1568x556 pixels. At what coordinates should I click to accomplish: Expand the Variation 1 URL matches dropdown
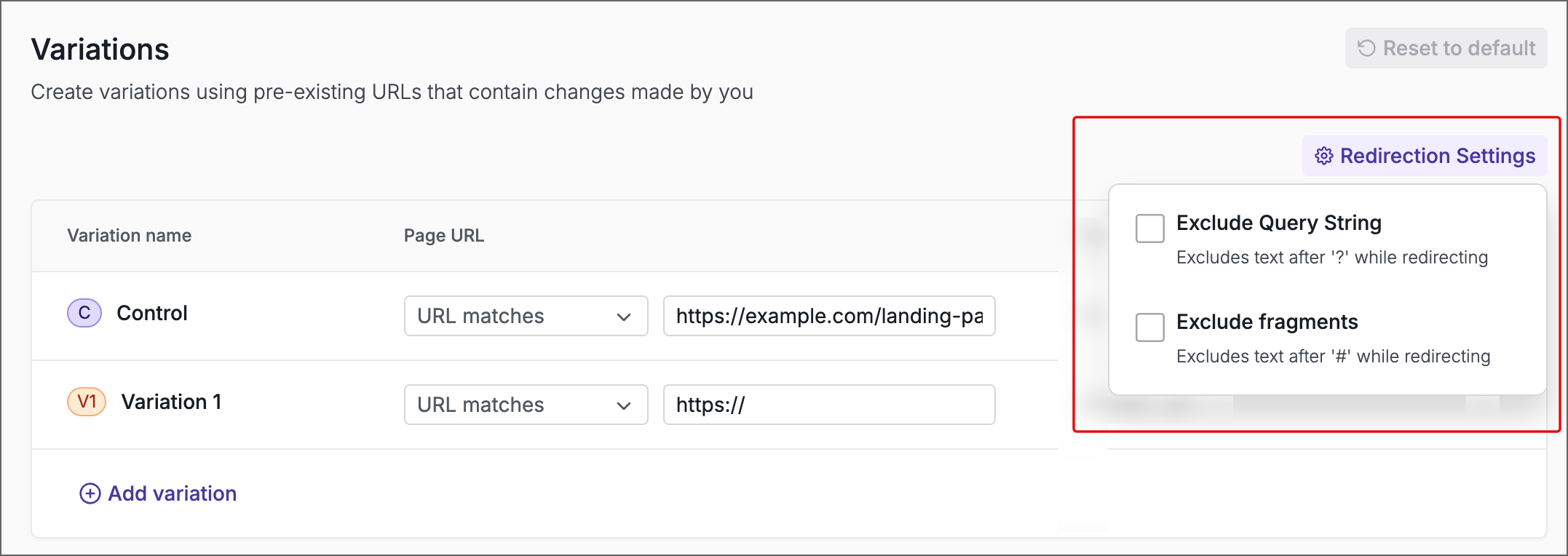click(526, 405)
